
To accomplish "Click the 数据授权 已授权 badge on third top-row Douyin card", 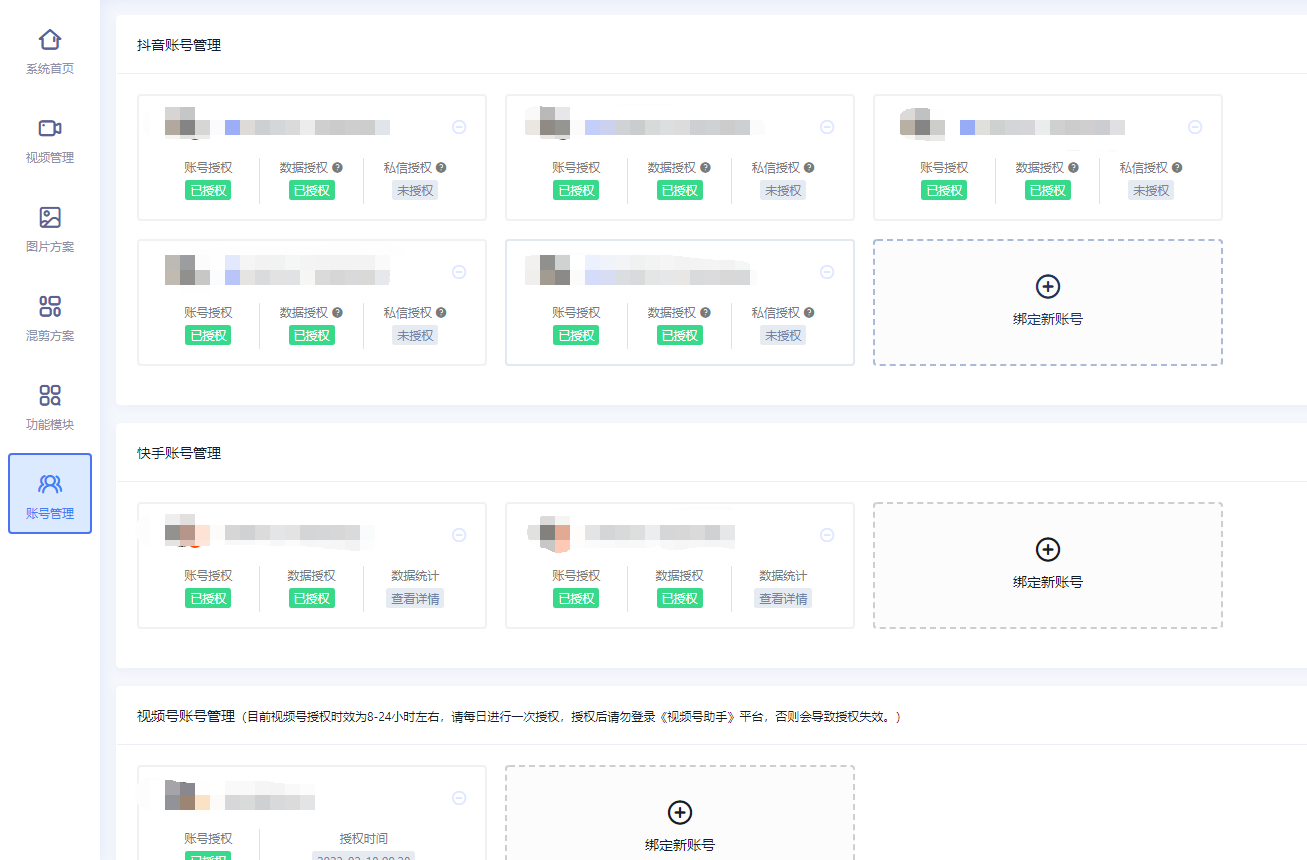I will (1047, 190).
